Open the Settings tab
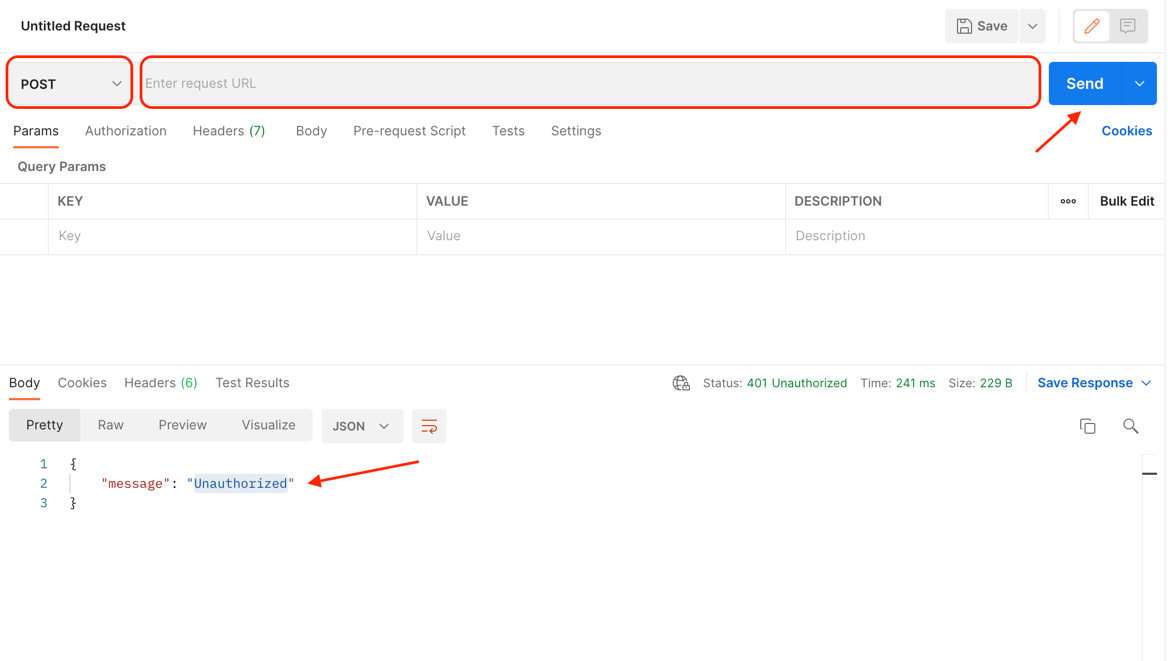Image resolution: width=1168 pixels, height=661 pixels. click(576, 131)
